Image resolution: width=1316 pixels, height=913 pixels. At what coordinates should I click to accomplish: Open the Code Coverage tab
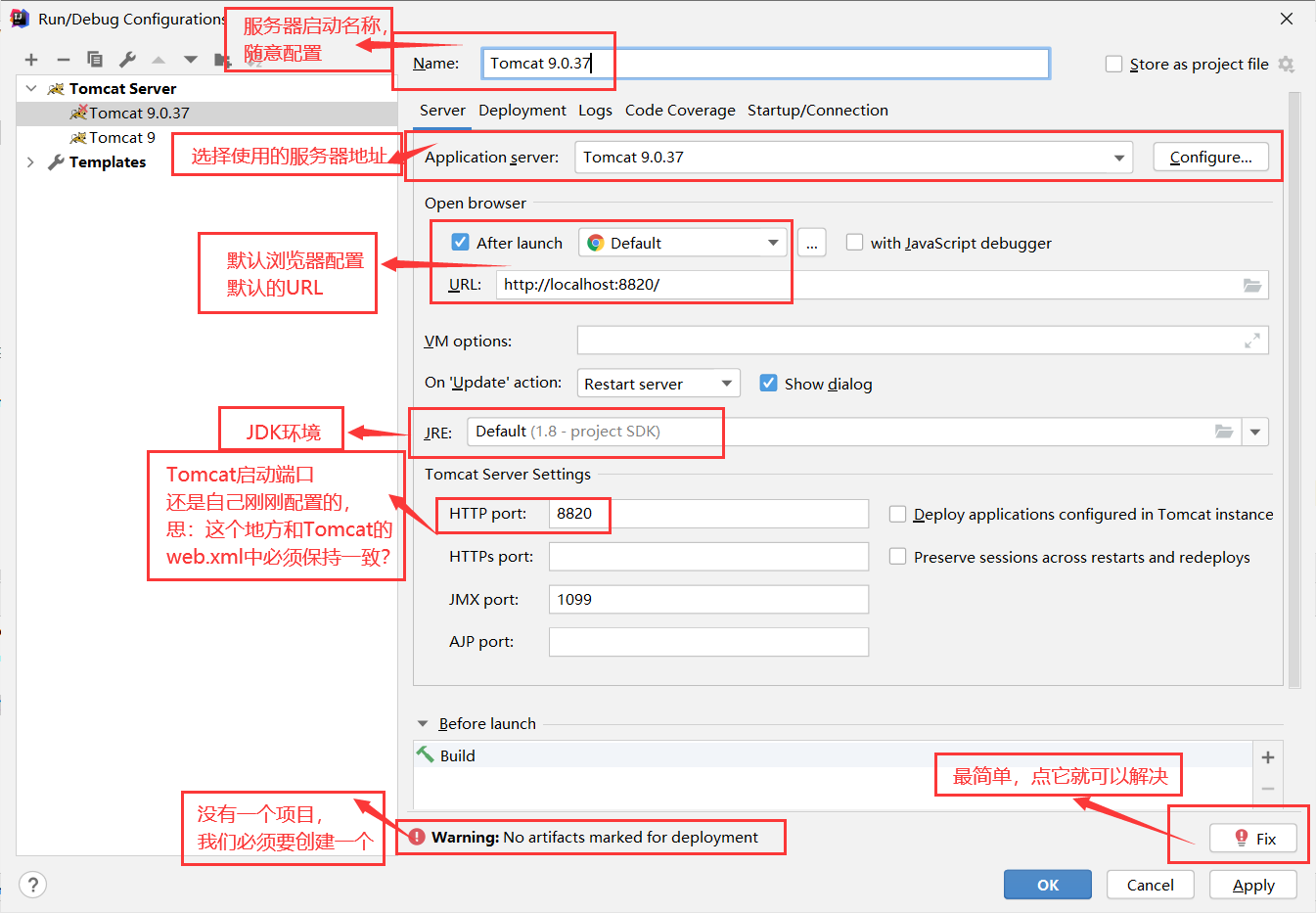coord(680,111)
